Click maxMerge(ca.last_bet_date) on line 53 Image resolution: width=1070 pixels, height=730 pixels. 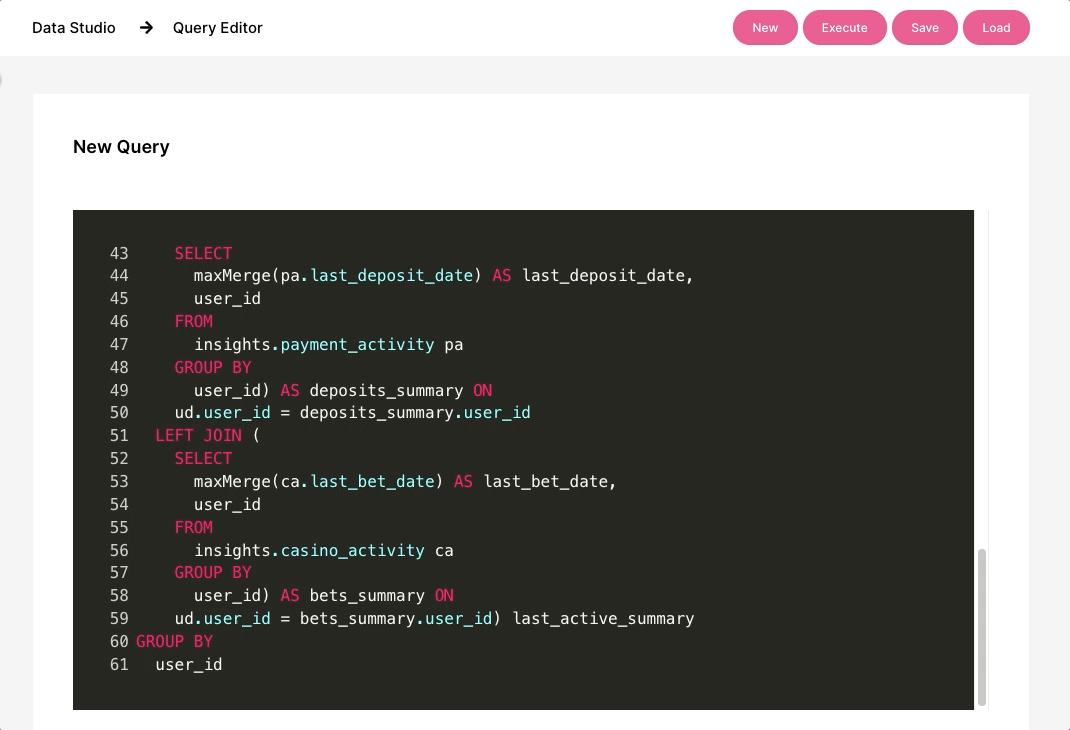[x=319, y=482]
